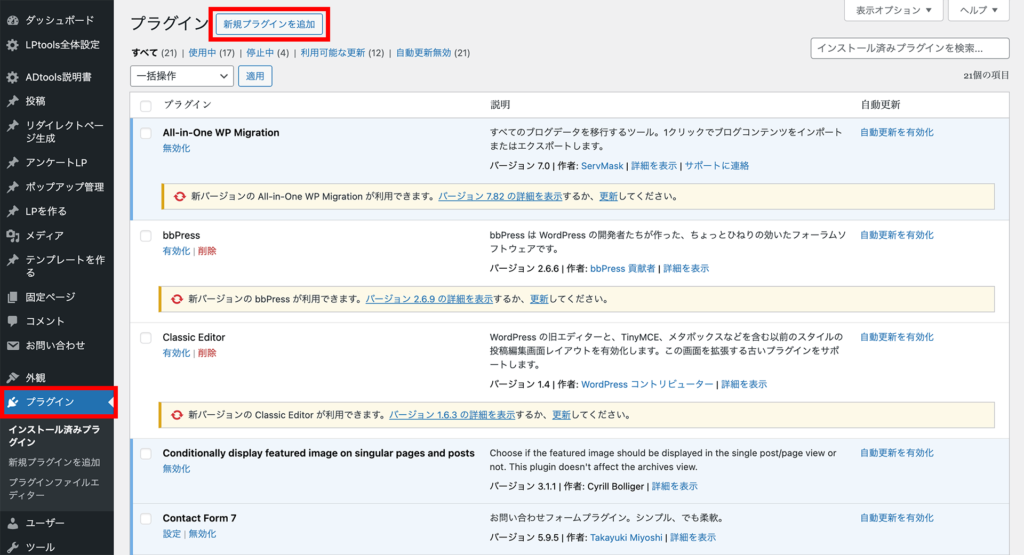Screen dimensions: 1024x555
Task: Deactivate All-in-One WP Migration via 無効化
Action: [176, 148]
